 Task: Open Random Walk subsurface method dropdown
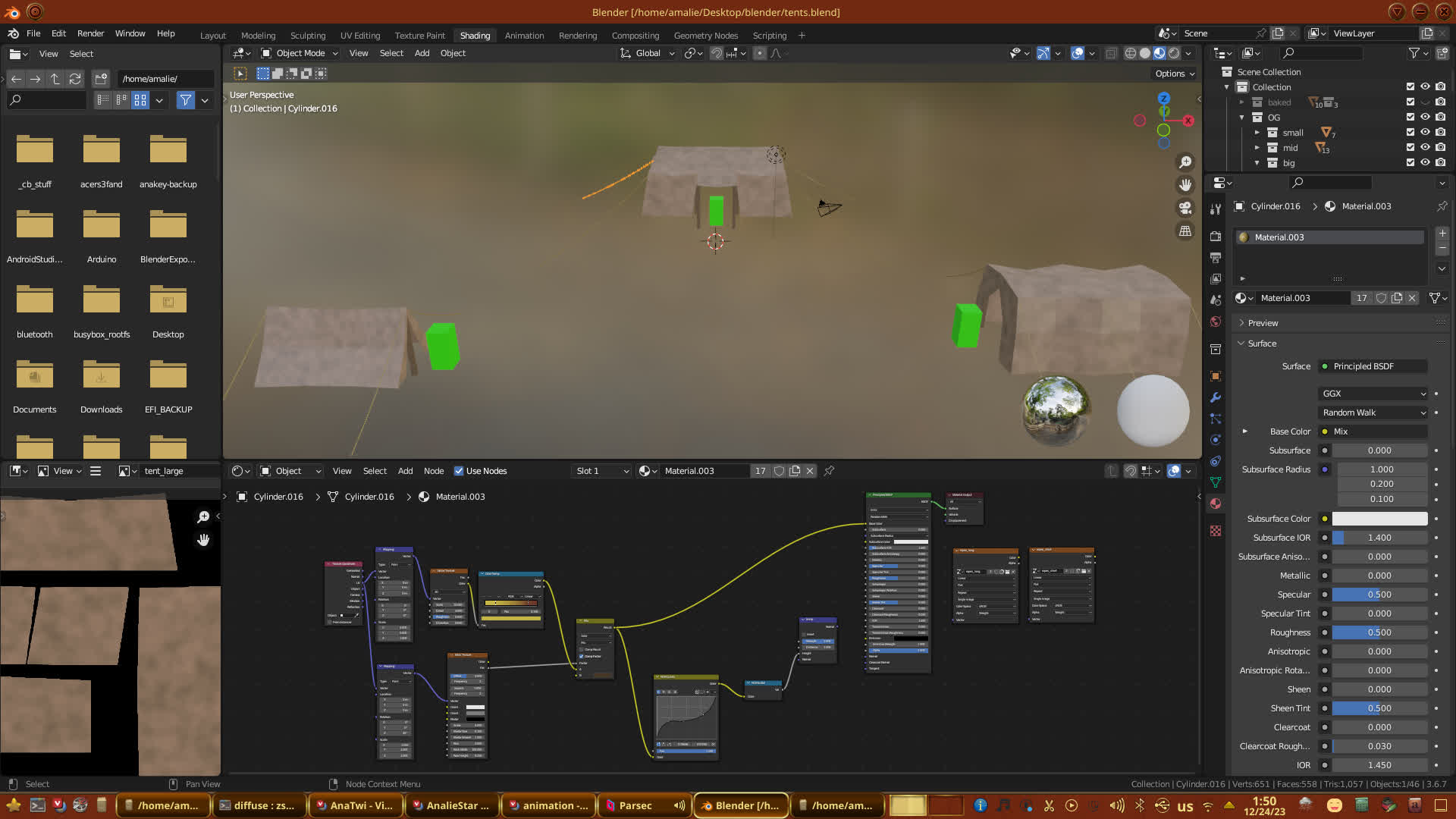click(1373, 413)
